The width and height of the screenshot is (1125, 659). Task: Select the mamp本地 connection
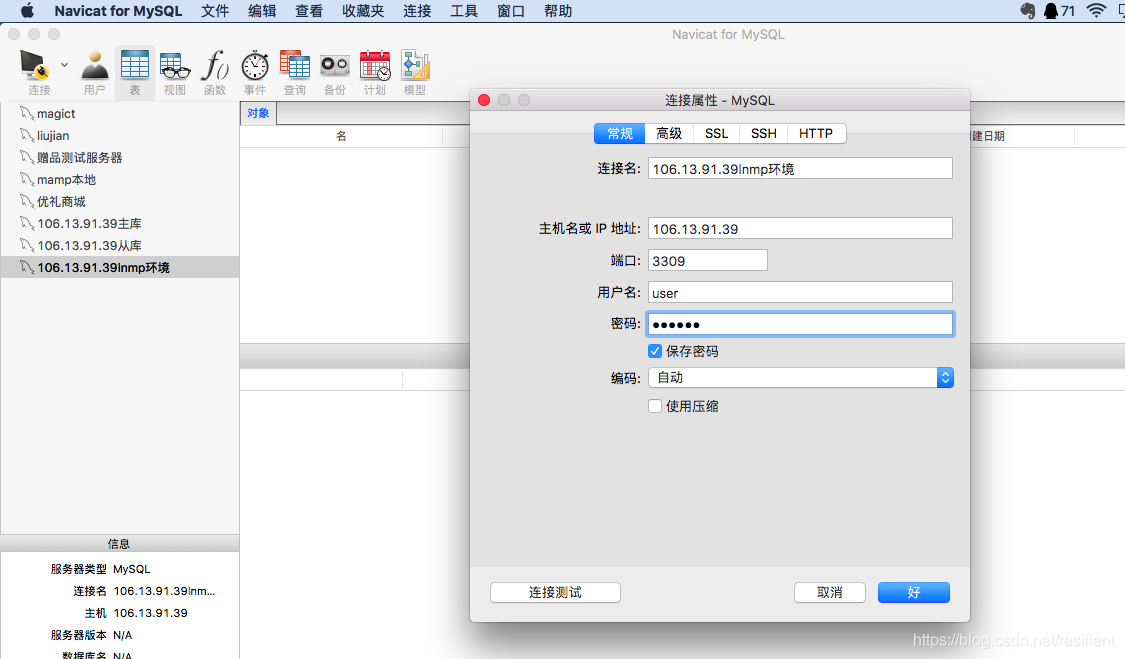pyautogui.click(x=120, y=179)
